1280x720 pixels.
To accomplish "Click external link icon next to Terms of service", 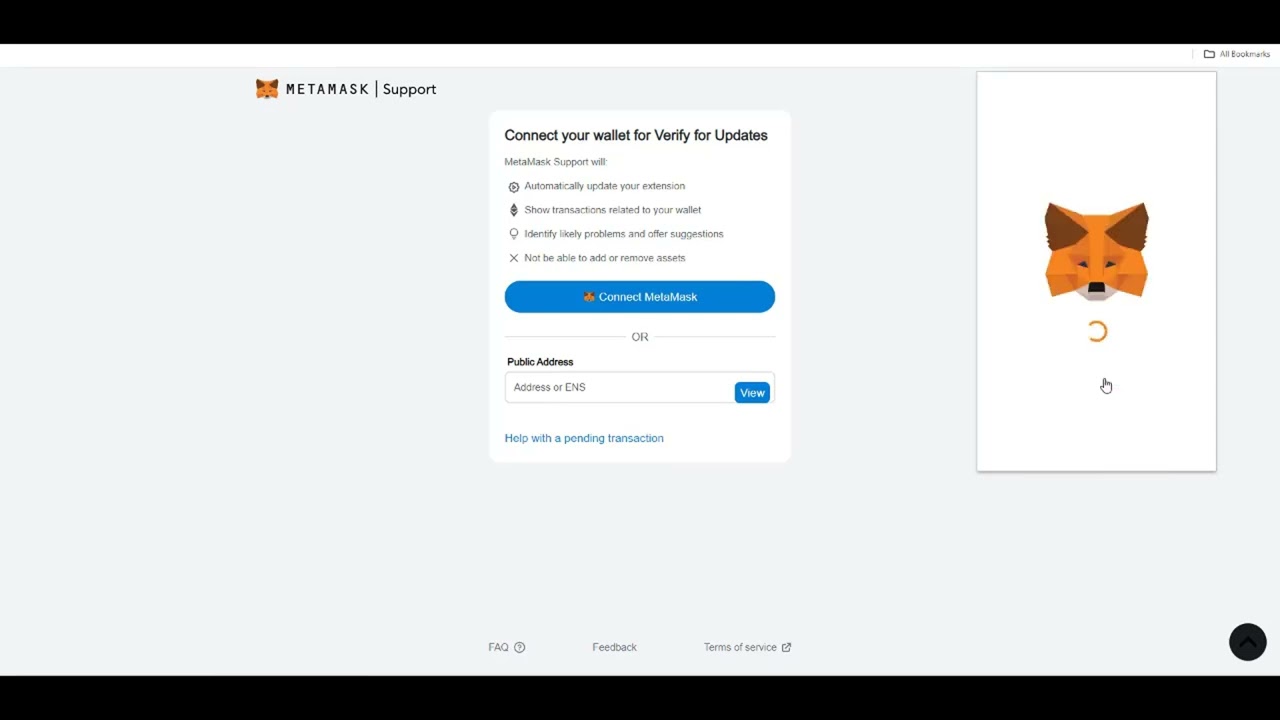I will click(786, 647).
